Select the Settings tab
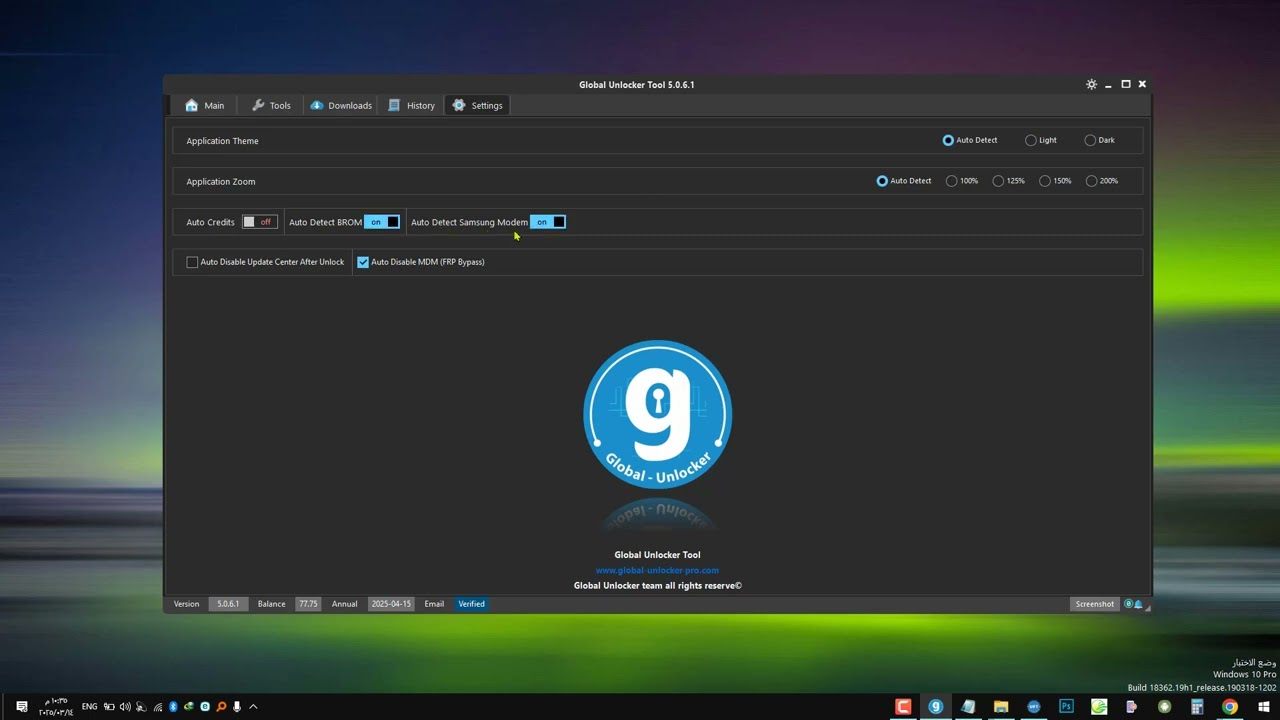Screen dimensions: 1280x720 pyautogui.click(x=477, y=105)
